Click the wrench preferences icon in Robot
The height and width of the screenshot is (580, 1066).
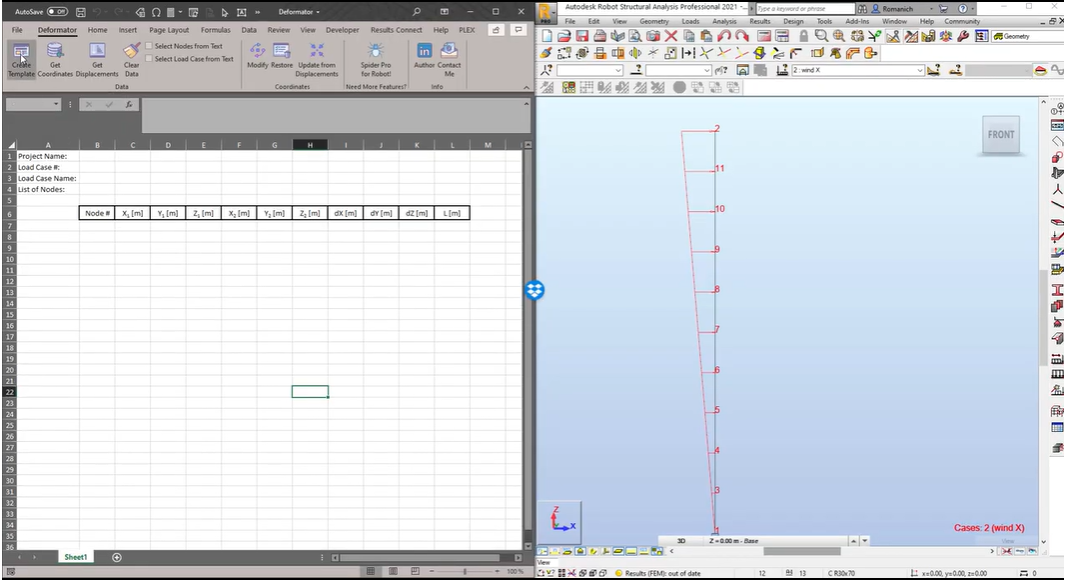point(963,36)
